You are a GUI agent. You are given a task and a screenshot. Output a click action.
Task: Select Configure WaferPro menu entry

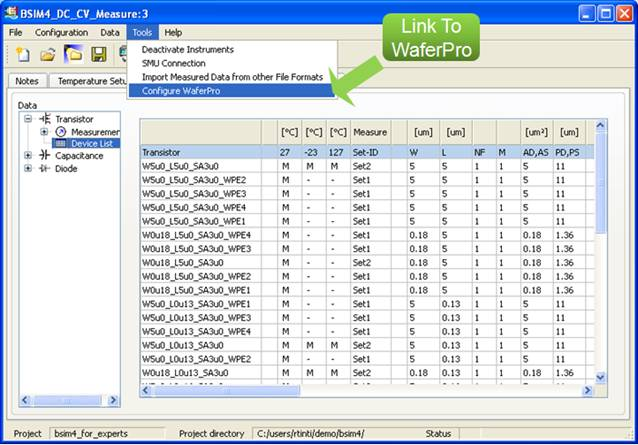point(180,91)
